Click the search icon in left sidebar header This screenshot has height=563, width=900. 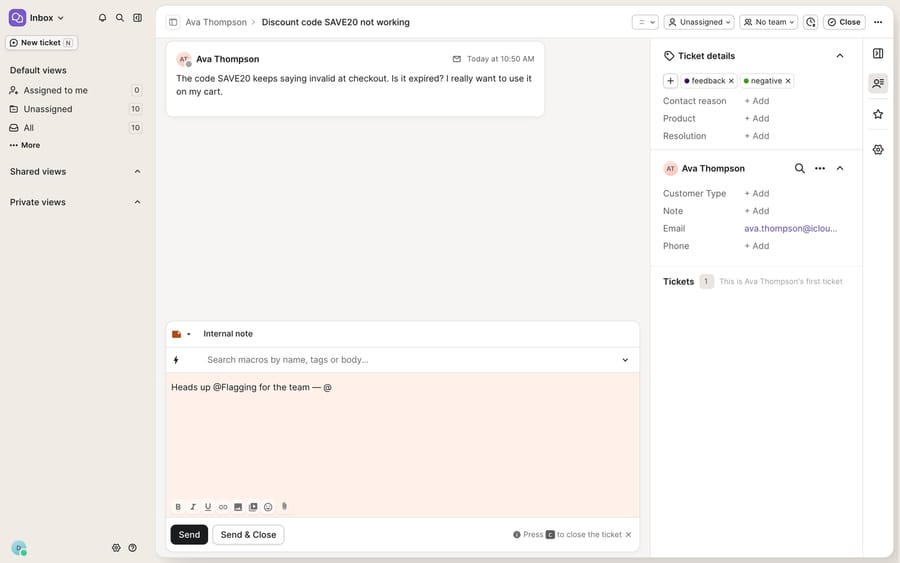(120, 18)
